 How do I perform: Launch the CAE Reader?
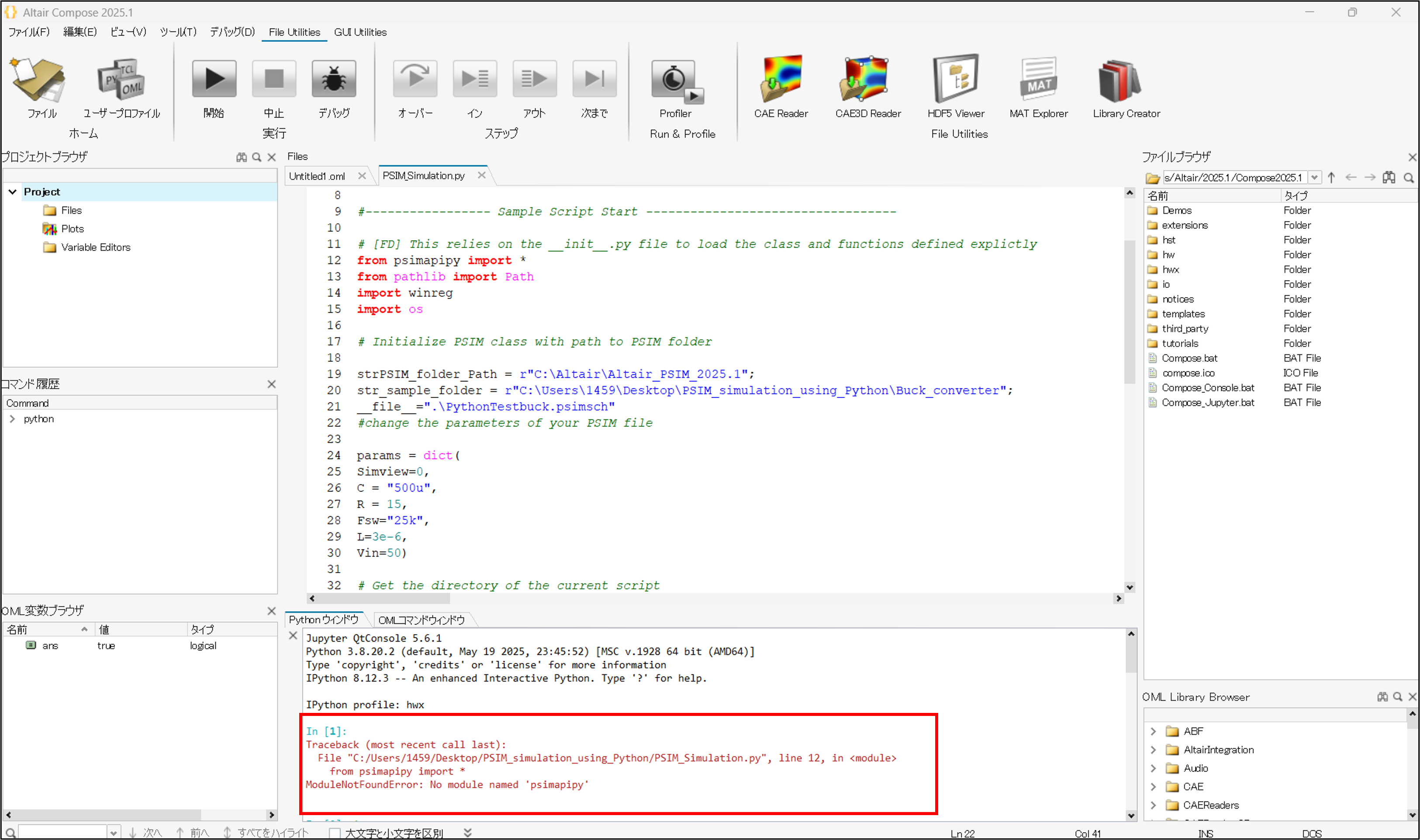pos(781,79)
